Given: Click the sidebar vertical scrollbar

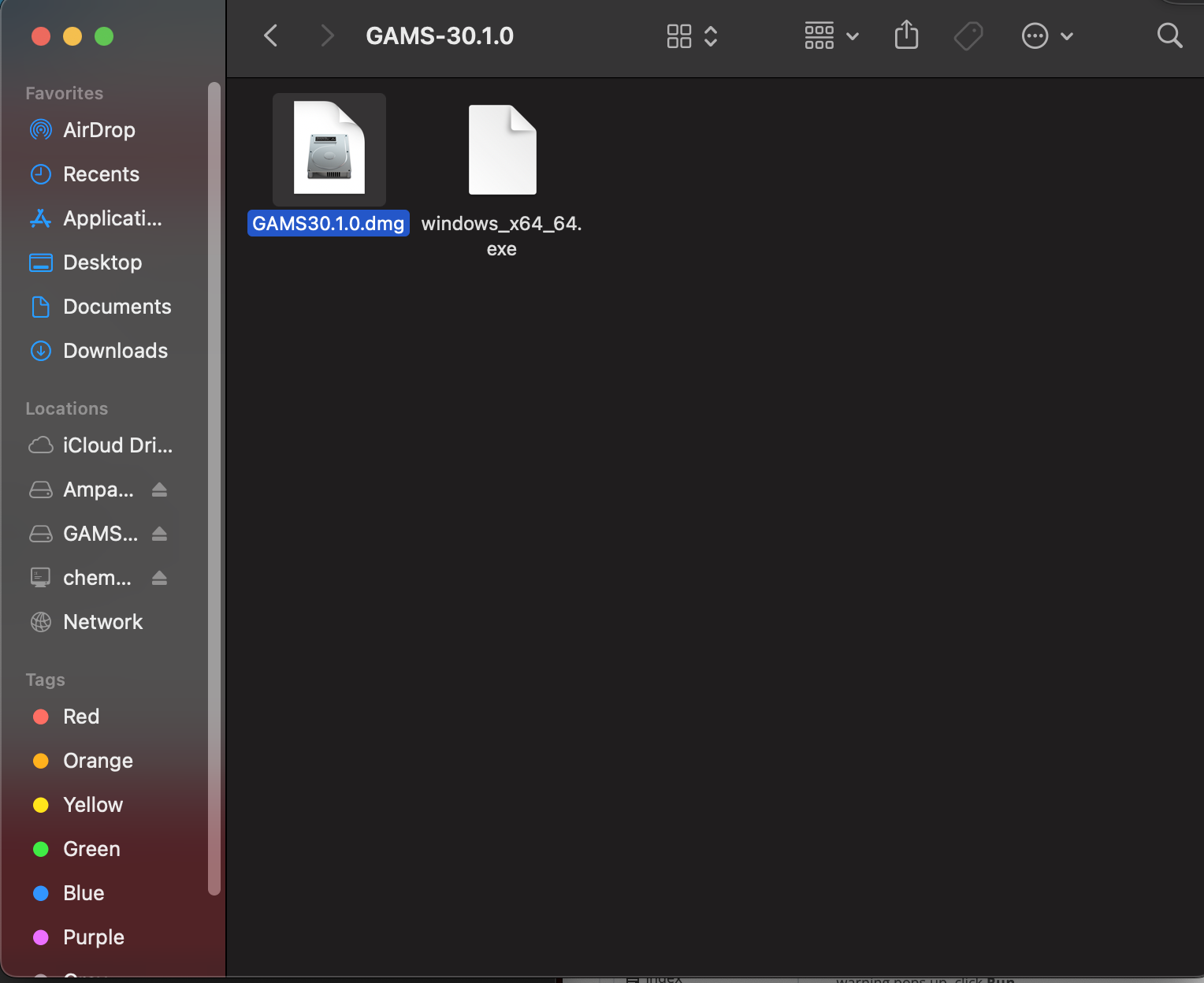Looking at the screenshot, I should (x=214, y=489).
